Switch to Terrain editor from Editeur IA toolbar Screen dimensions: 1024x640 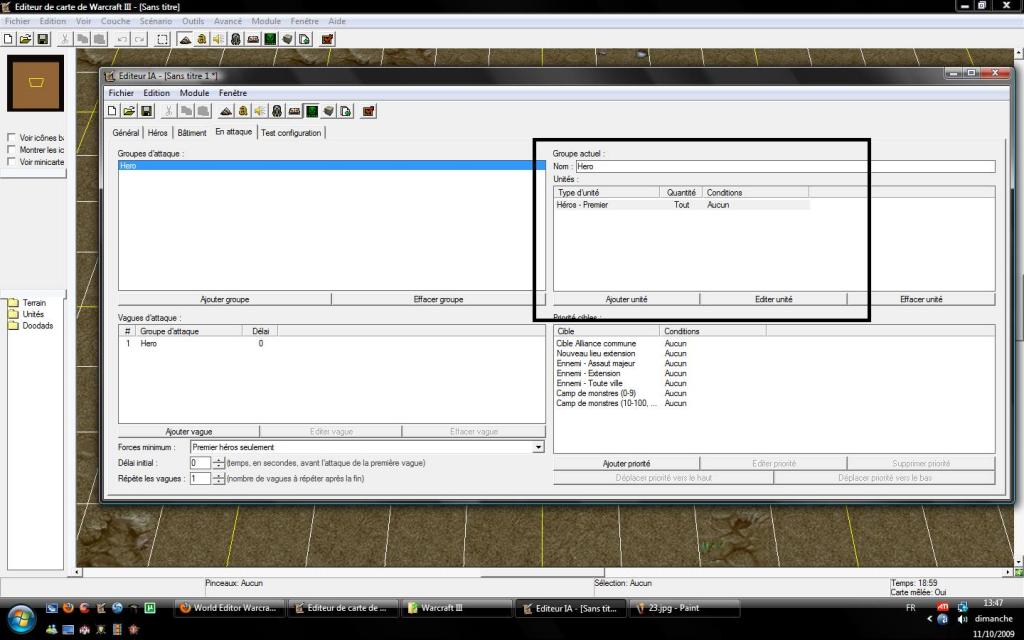click(226, 111)
